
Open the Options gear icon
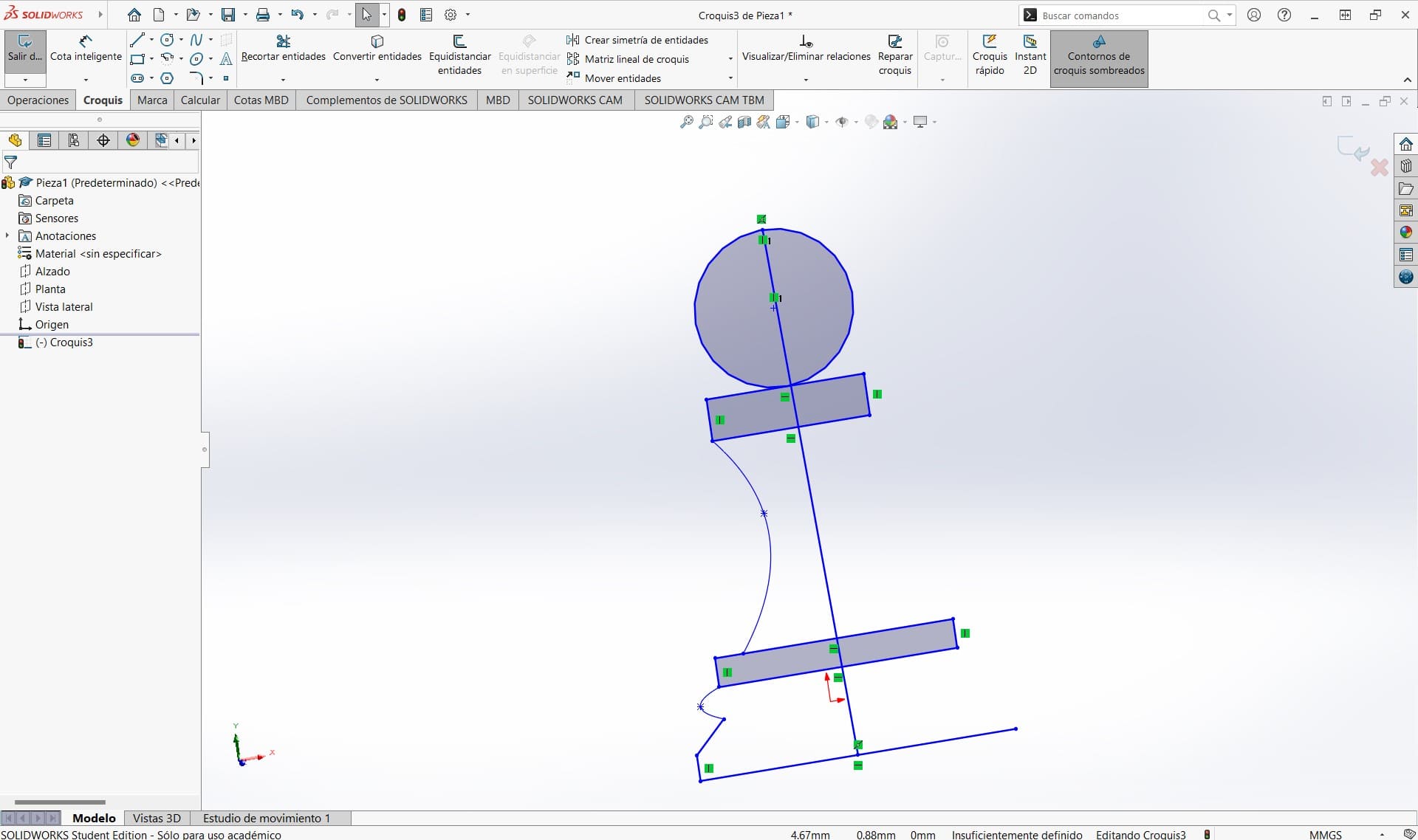coord(451,15)
